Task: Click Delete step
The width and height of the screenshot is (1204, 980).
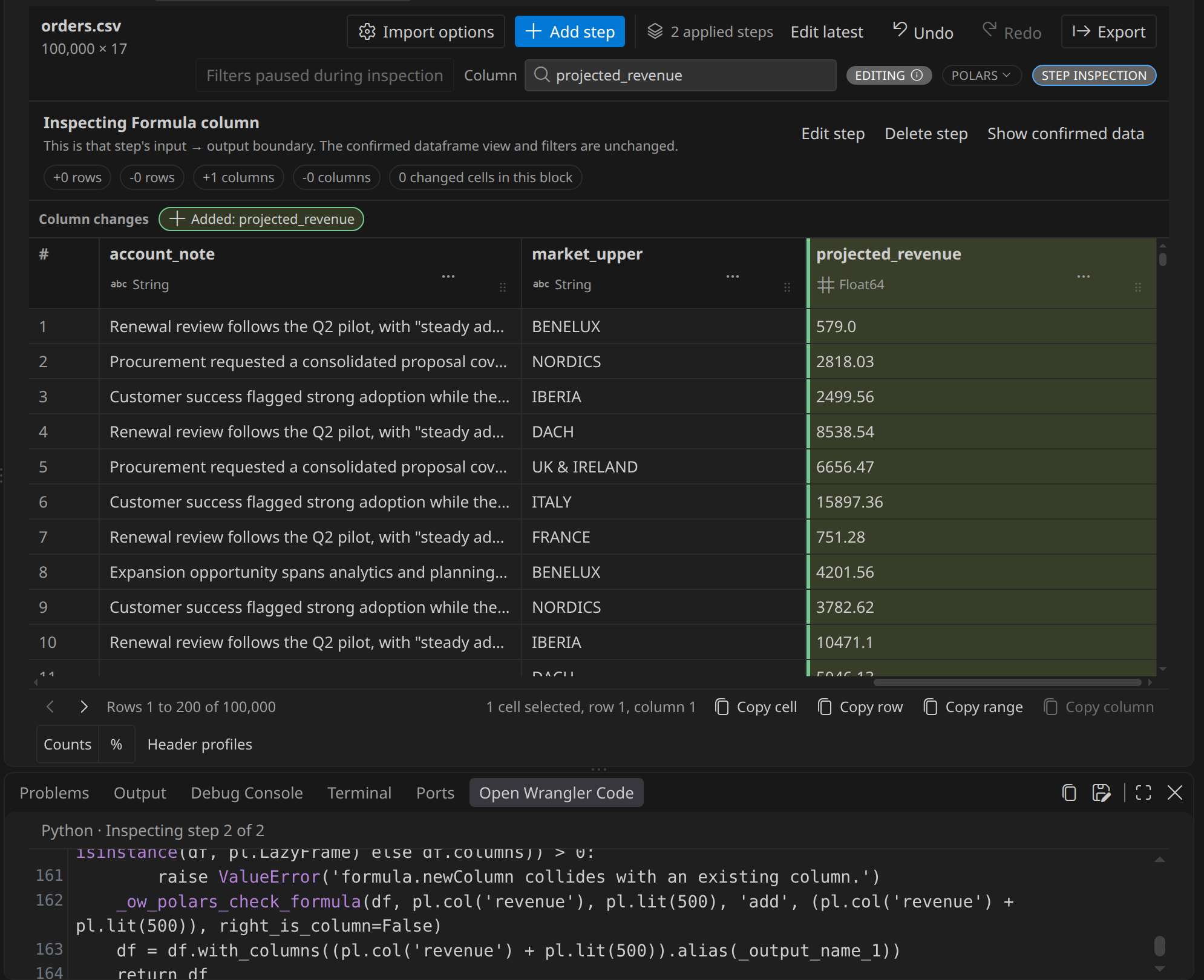Action: click(x=926, y=134)
